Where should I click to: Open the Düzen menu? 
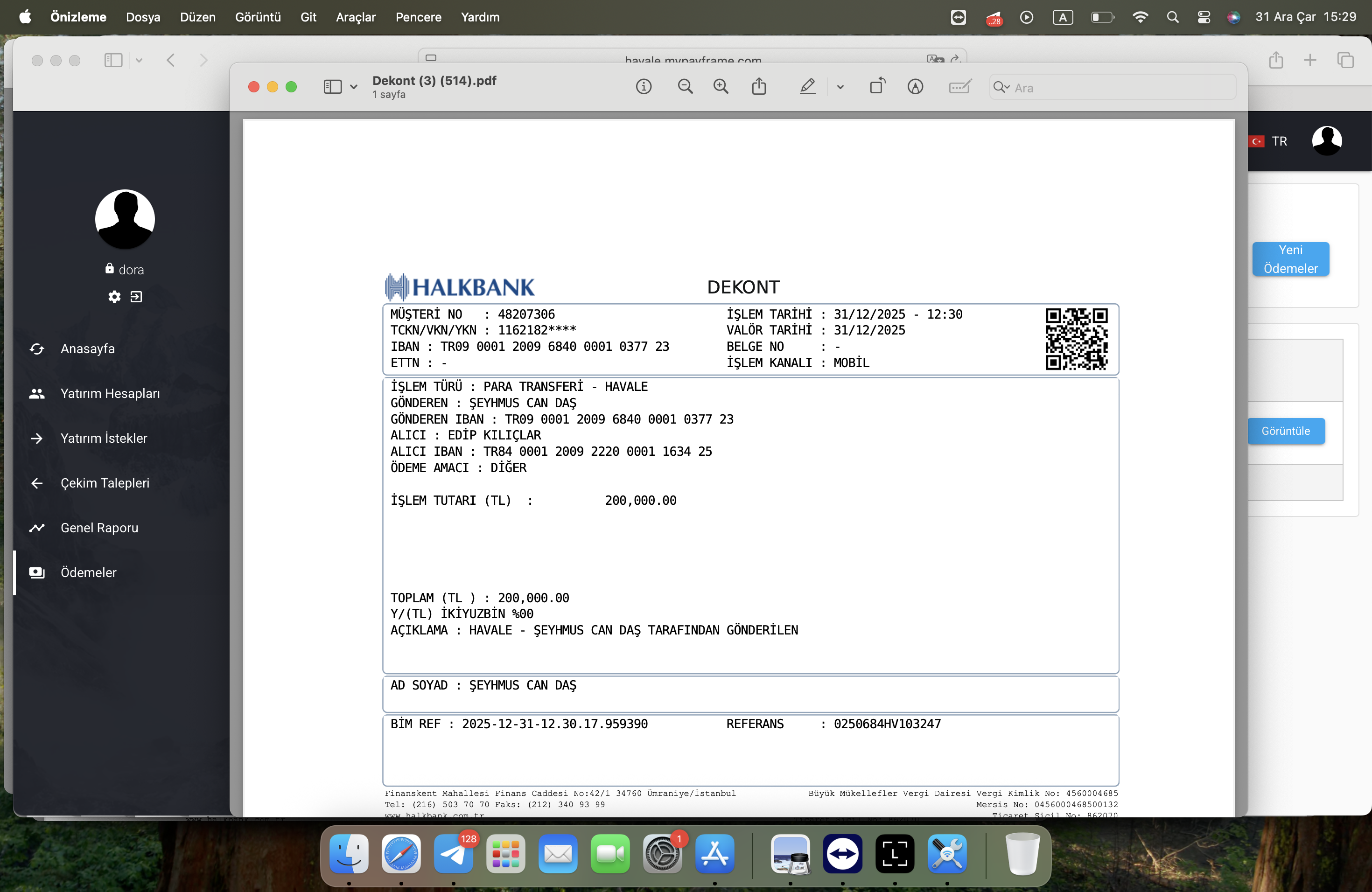pyautogui.click(x=198, y=17)
